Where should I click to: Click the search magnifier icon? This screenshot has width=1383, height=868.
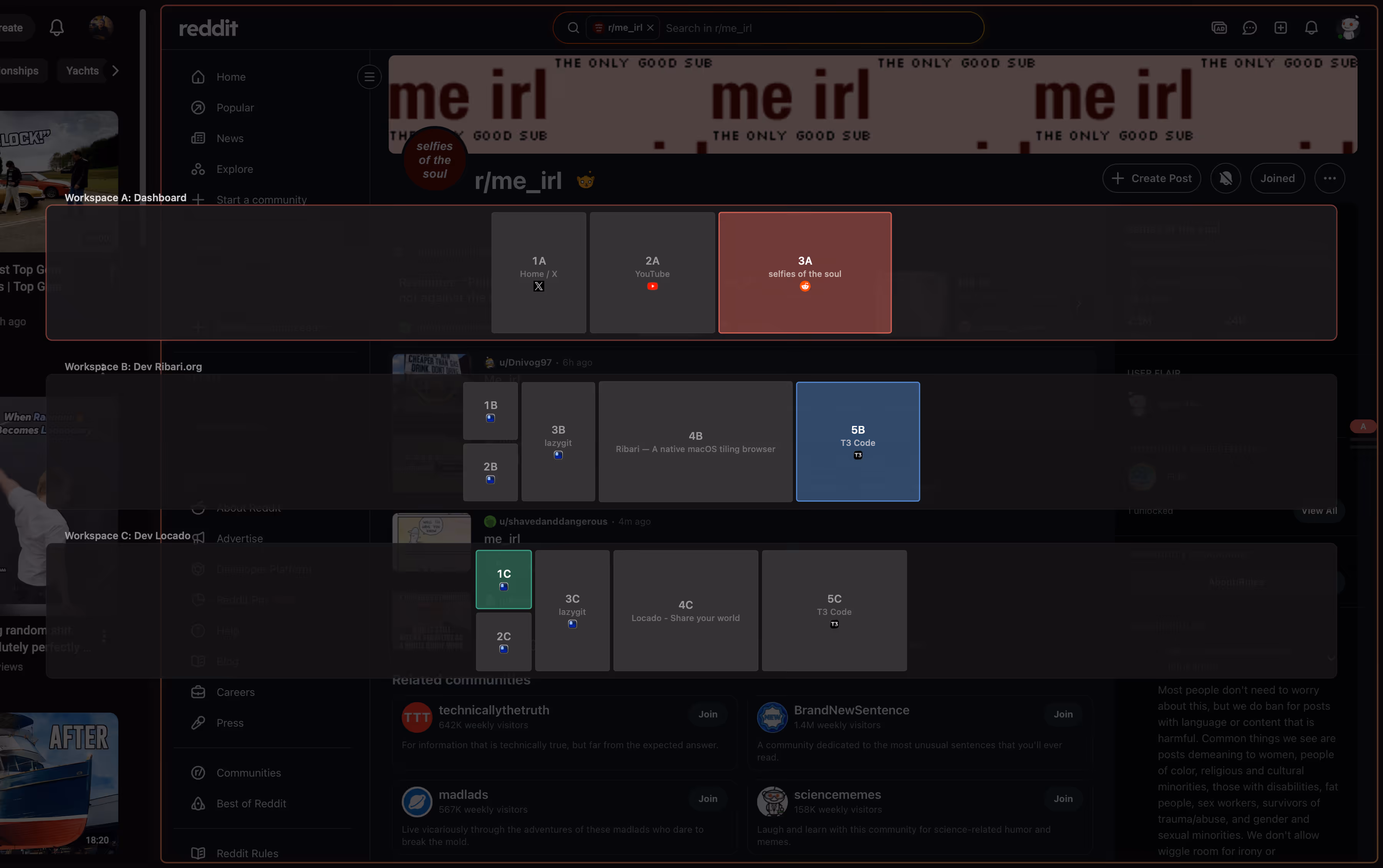[573, 28]
